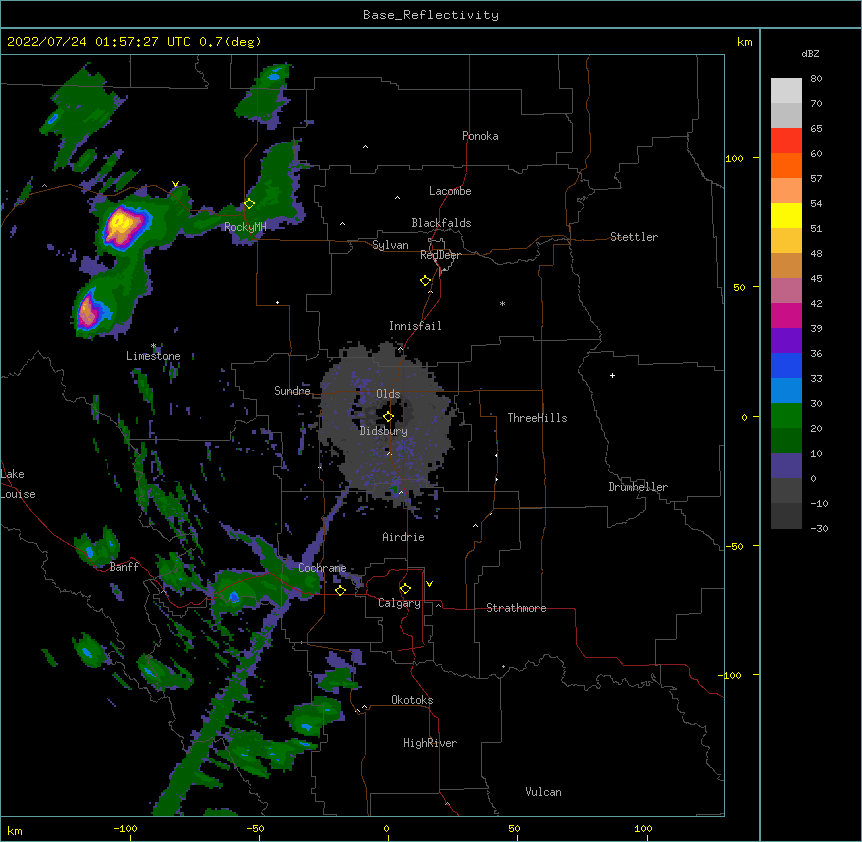The height and width of the screenshot is (842, 862).
Task: Pick the blue 33-36 dBZ legend swatch
Action: pyautogui.click(x=786, y=365)
